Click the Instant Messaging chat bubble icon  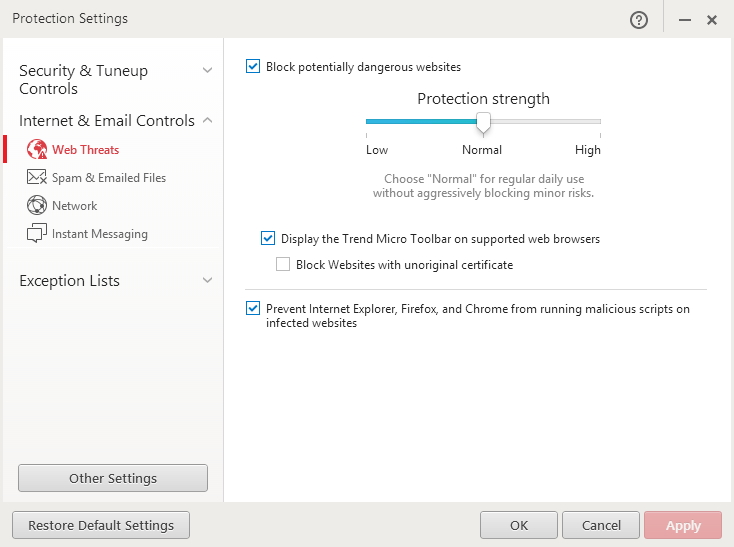37,234
